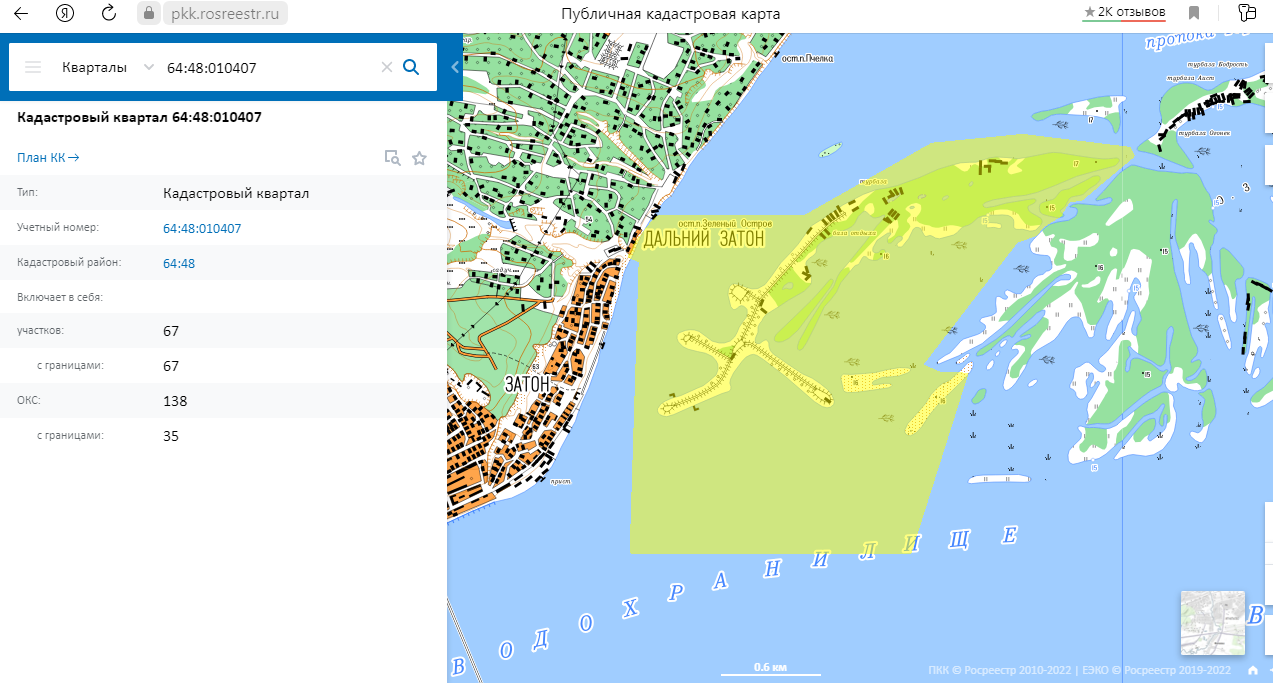The width and height of the screenshot is (1273, 683).
Task: Add quarter to favorites with star icon
Action: [x=420, y=157]
